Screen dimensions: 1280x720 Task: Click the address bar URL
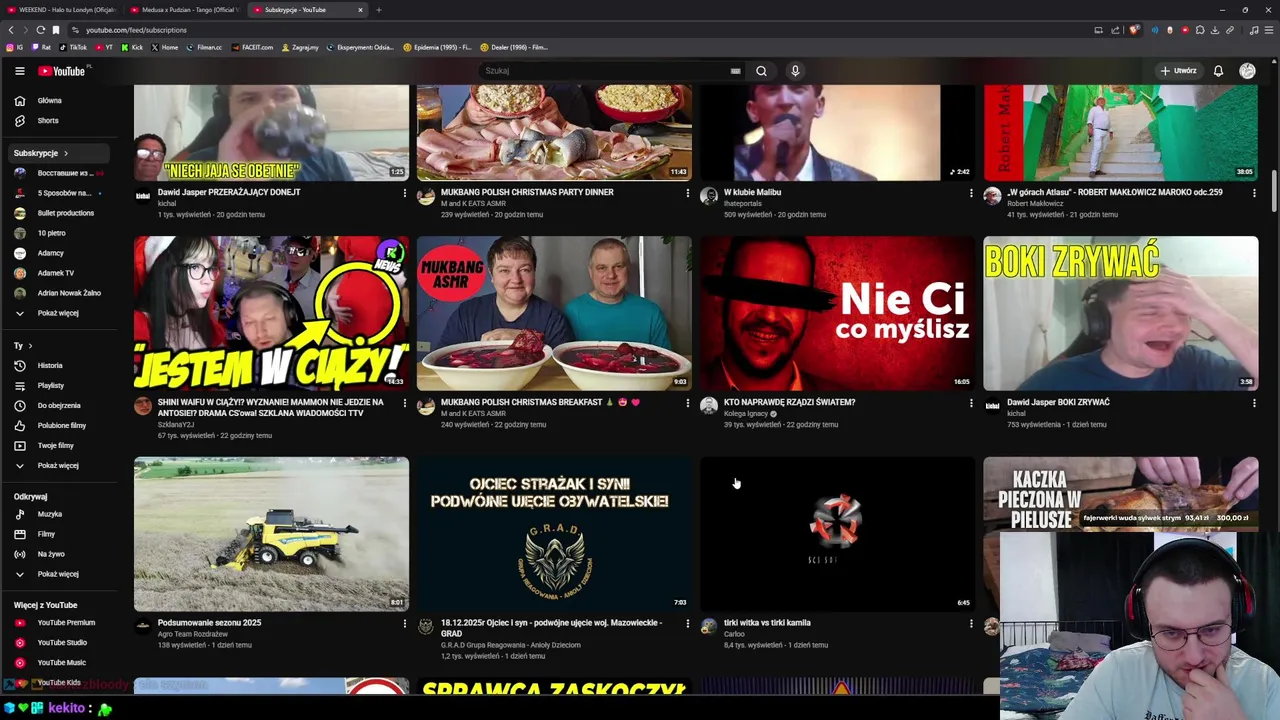click(x=136, y=30)
